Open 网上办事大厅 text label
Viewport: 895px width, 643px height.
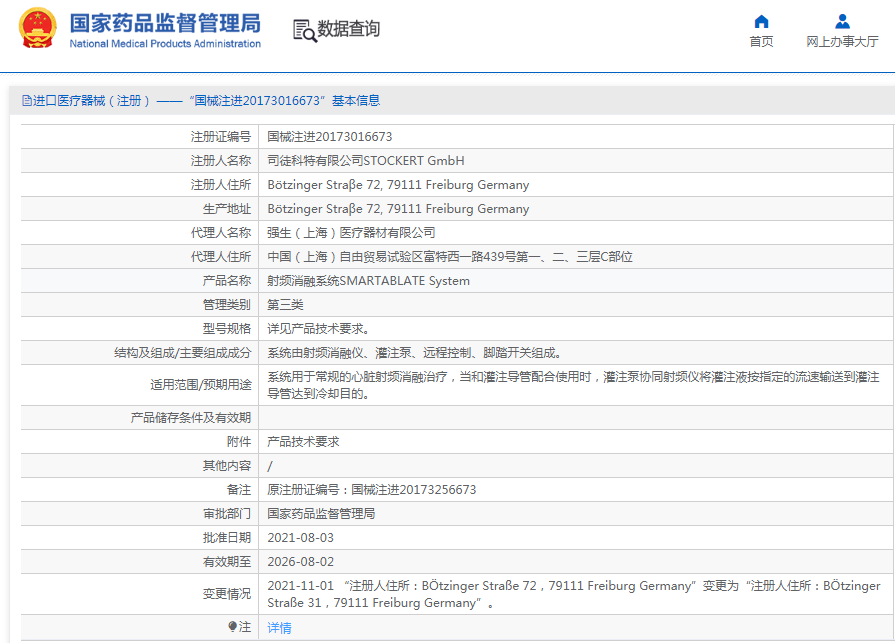tap(842, 42)
